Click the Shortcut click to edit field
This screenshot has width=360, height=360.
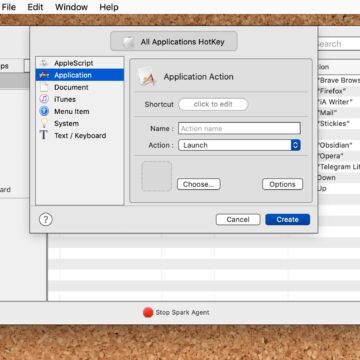(213, 104)
